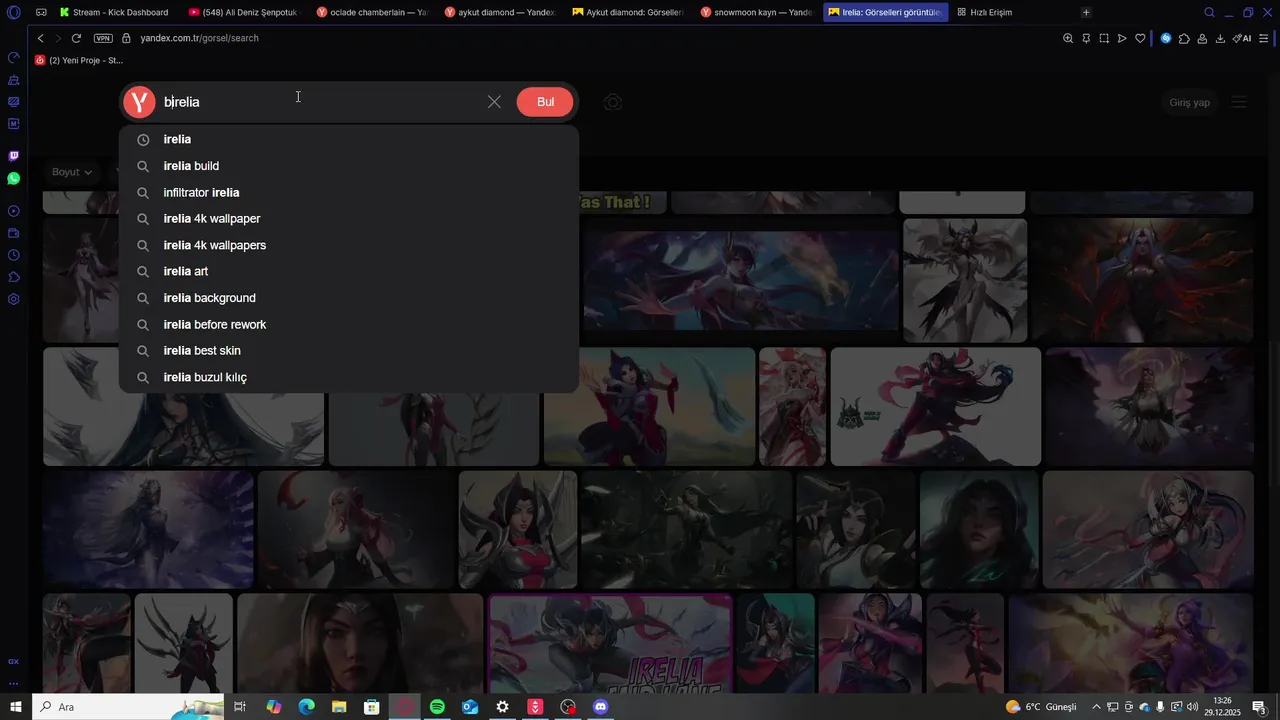1280x720 pixels.
Task: Choose suggestion infiltrator irelia
Action: coord(349,192)
